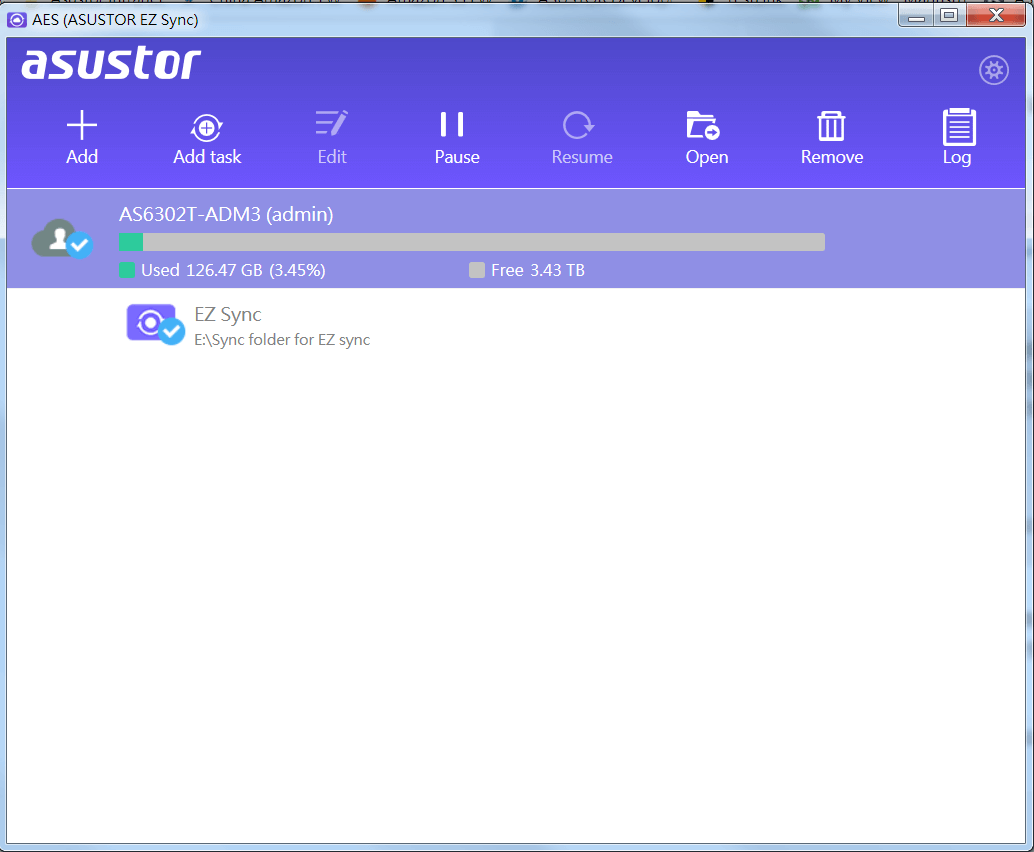Click the storage usage progress bar
The width and height of the screenshot is (1034, 852).
coord(470,242)
